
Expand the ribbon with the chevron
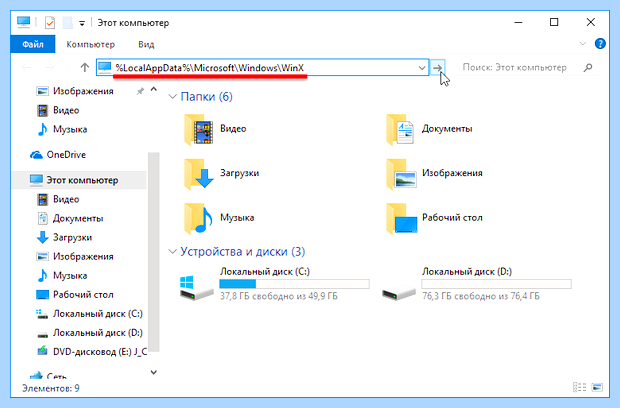click(x=583, y=43)
